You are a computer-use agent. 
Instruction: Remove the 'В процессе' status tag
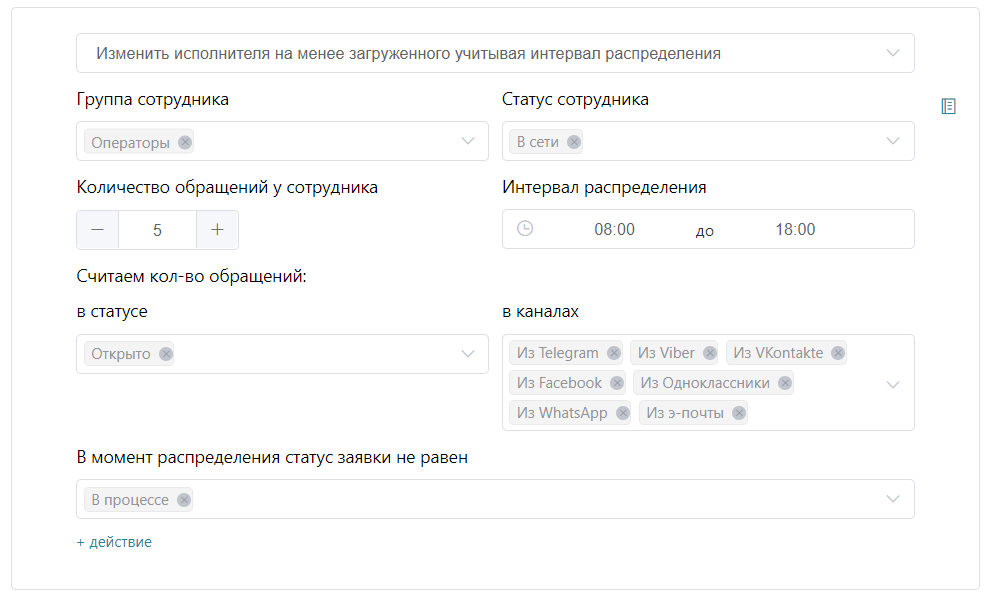coord(184,500)
